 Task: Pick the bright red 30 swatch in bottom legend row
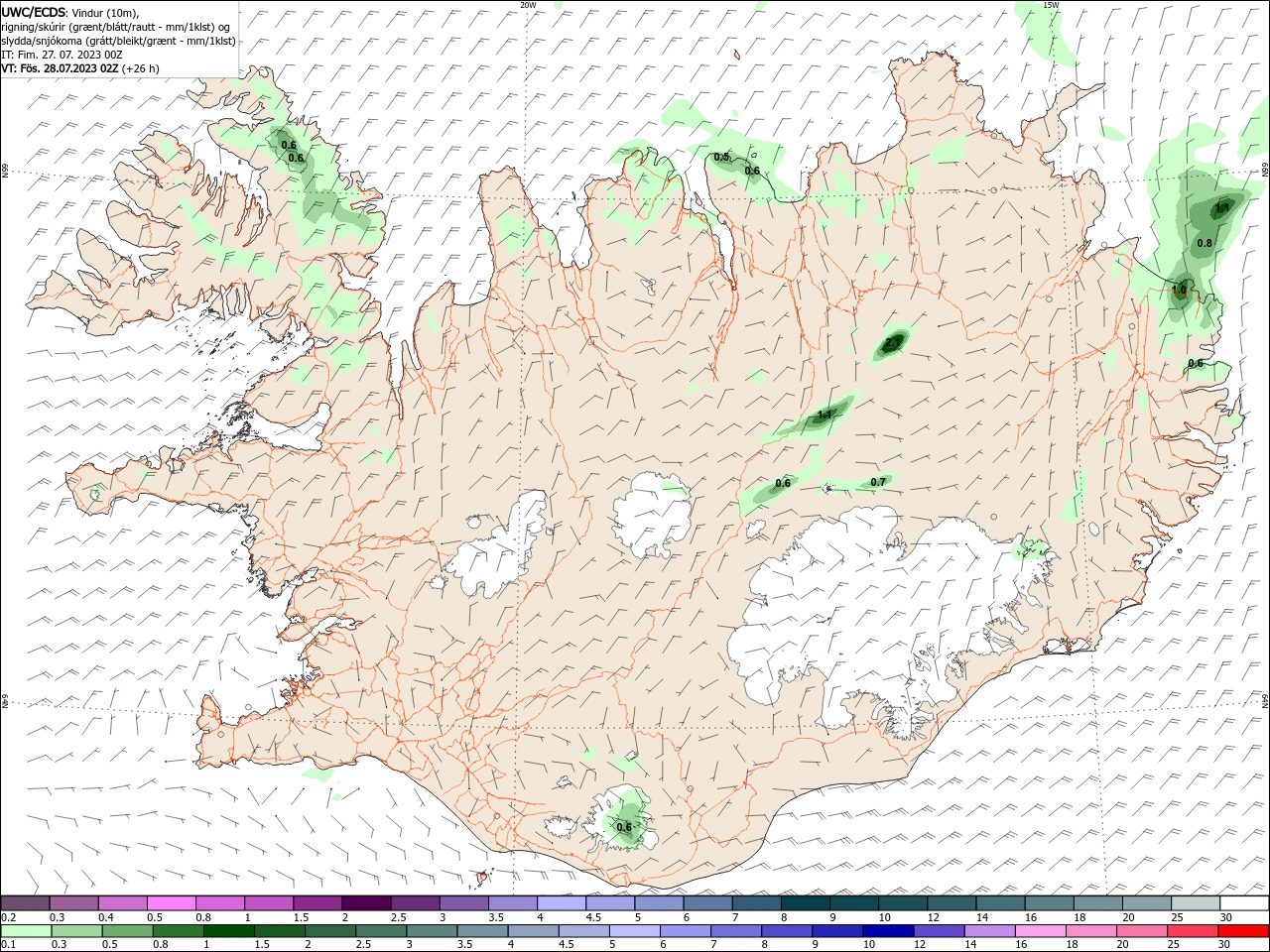click(x=1243, y=931)
